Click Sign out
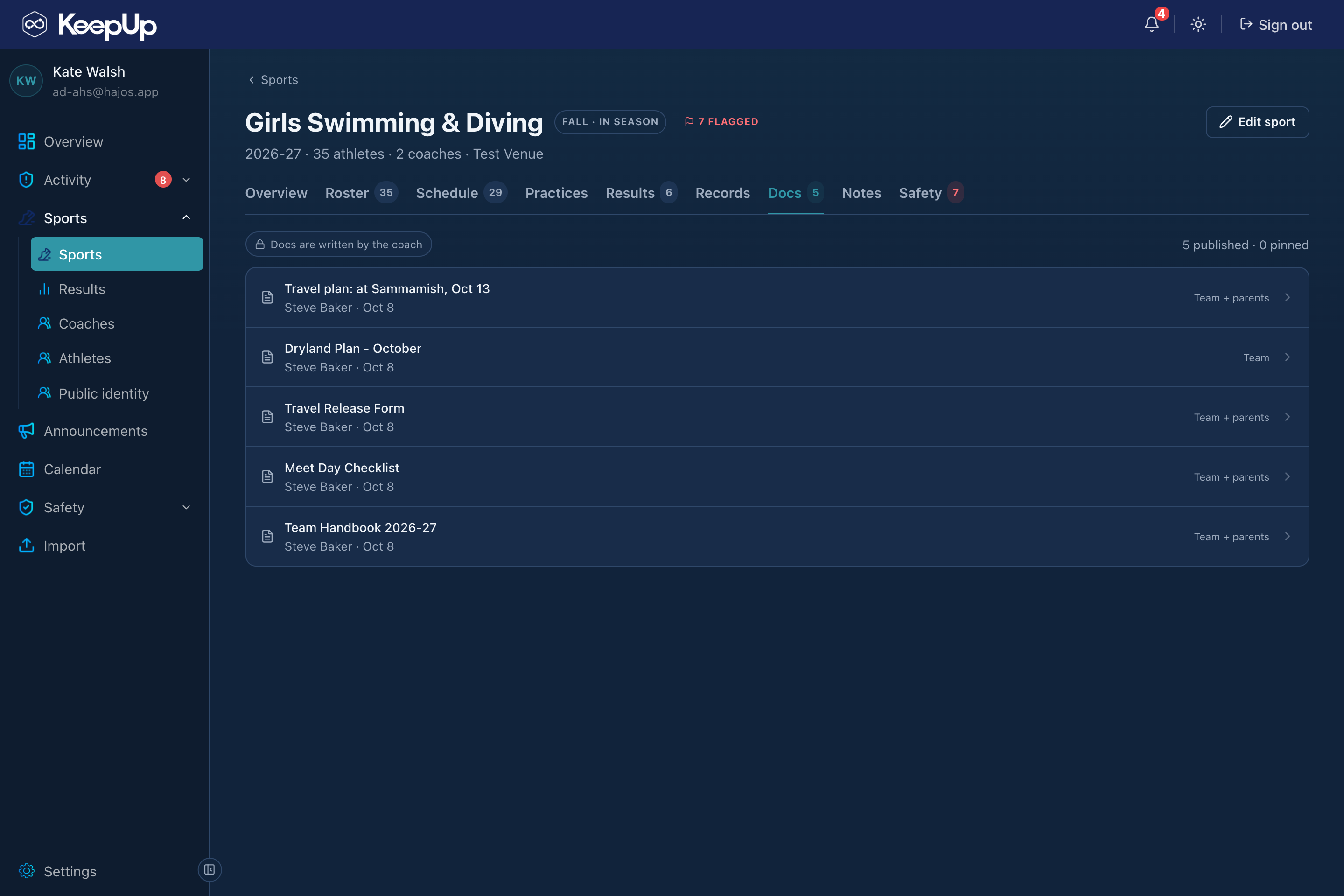 (1275, 25)
